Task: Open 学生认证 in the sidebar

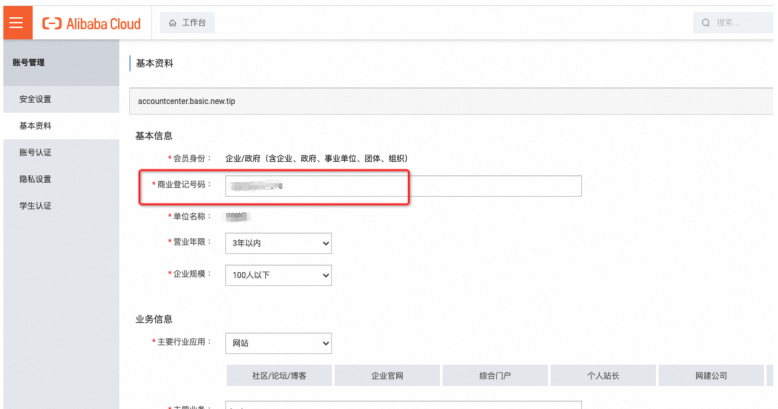Action: click(61, 205)
